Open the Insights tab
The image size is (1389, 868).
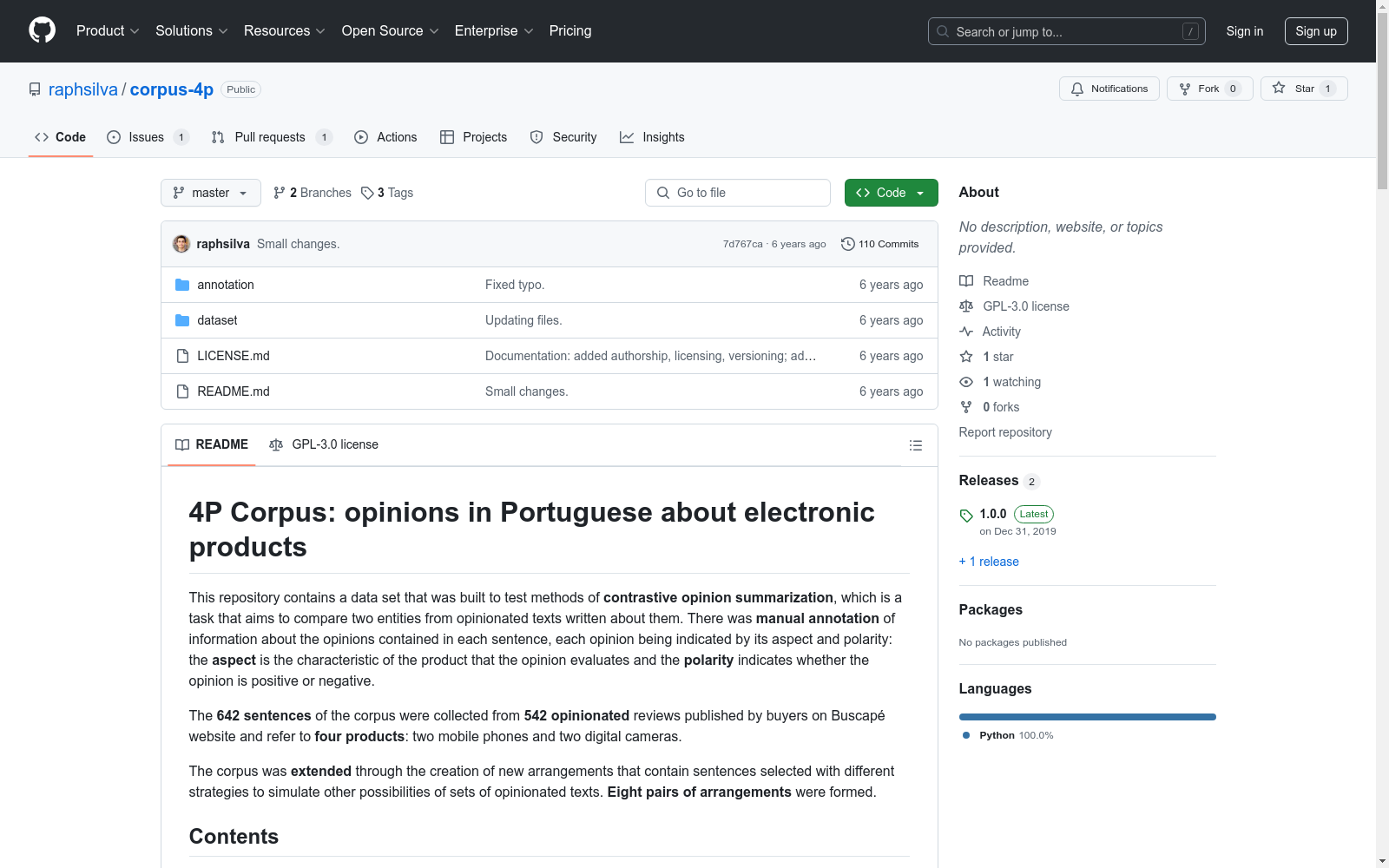click(652, 137)
